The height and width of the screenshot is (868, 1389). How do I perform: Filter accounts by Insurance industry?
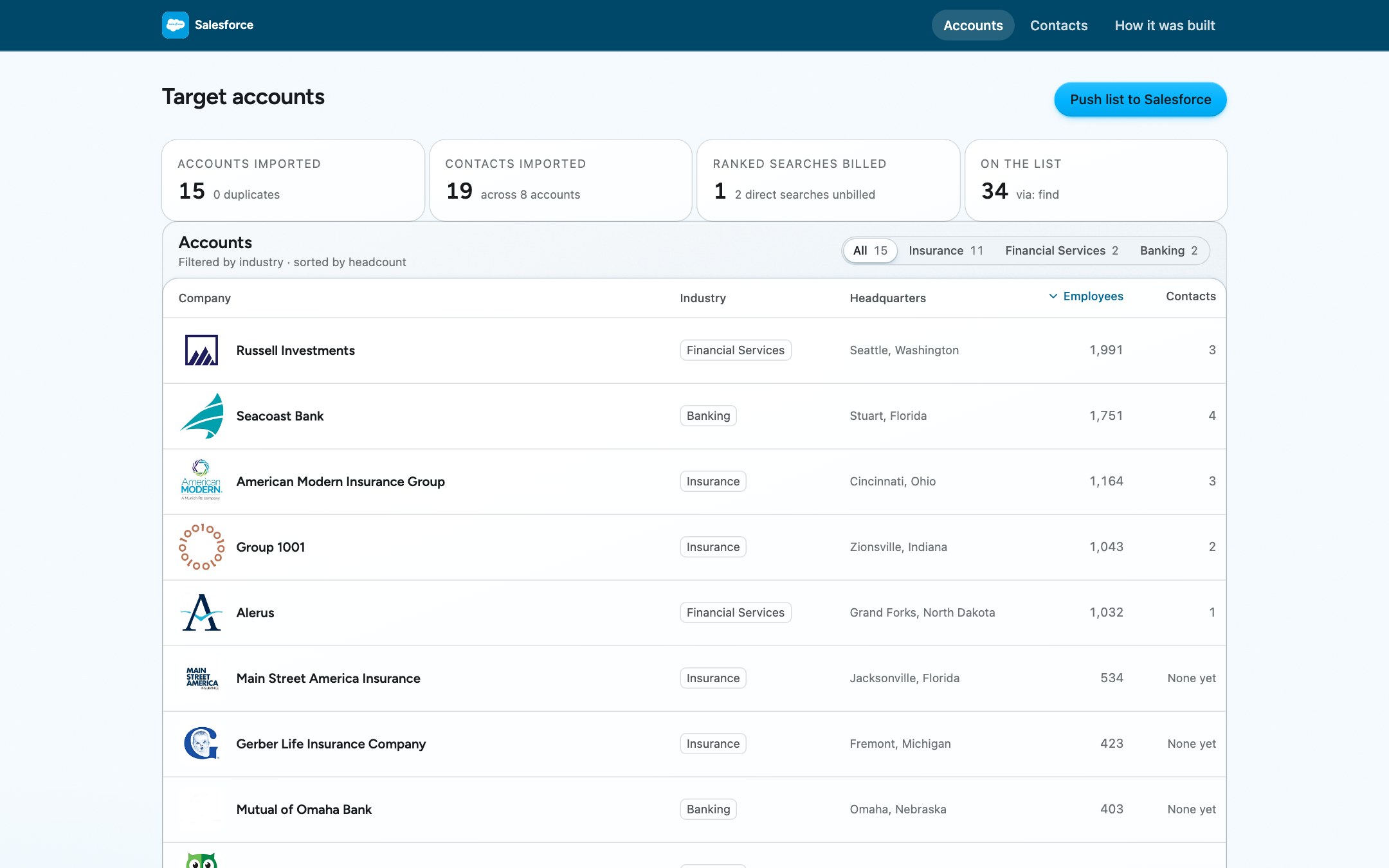coord(946,251)
